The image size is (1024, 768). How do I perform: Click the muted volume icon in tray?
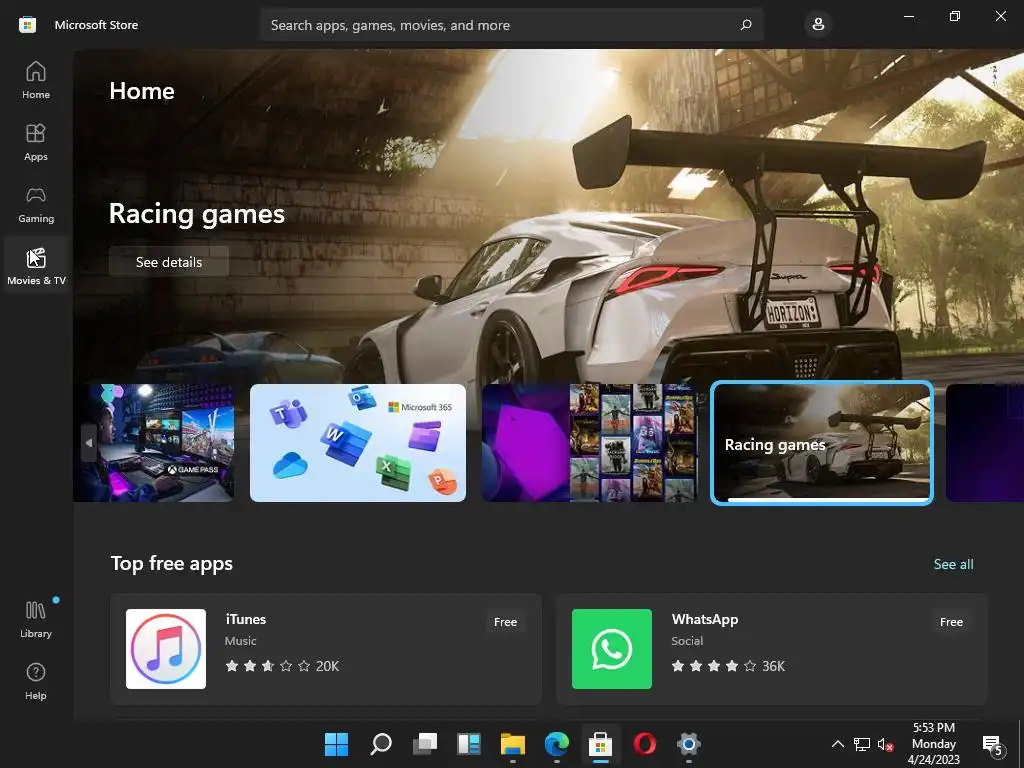[x=885, y=744]
